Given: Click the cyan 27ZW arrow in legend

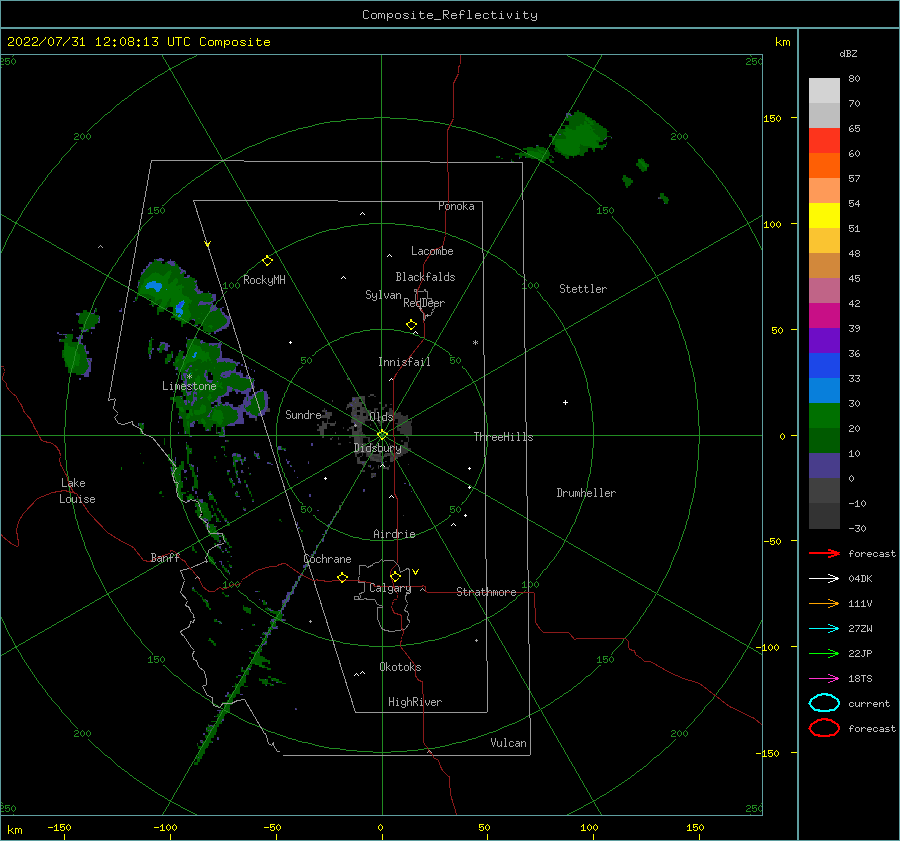Looking at the screenshot, I should coord(824,629).
